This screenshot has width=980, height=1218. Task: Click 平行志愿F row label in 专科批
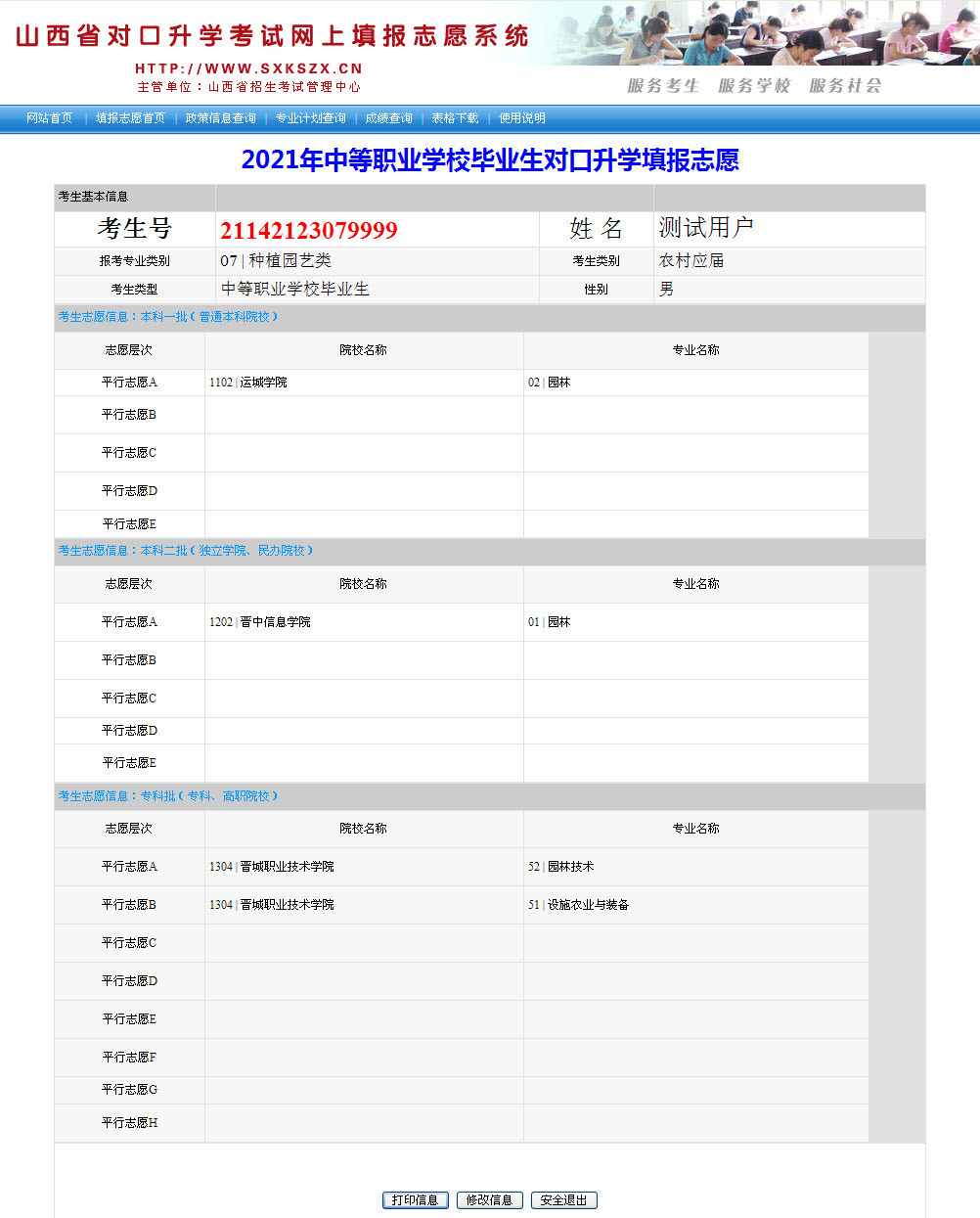coord(130,1058)
